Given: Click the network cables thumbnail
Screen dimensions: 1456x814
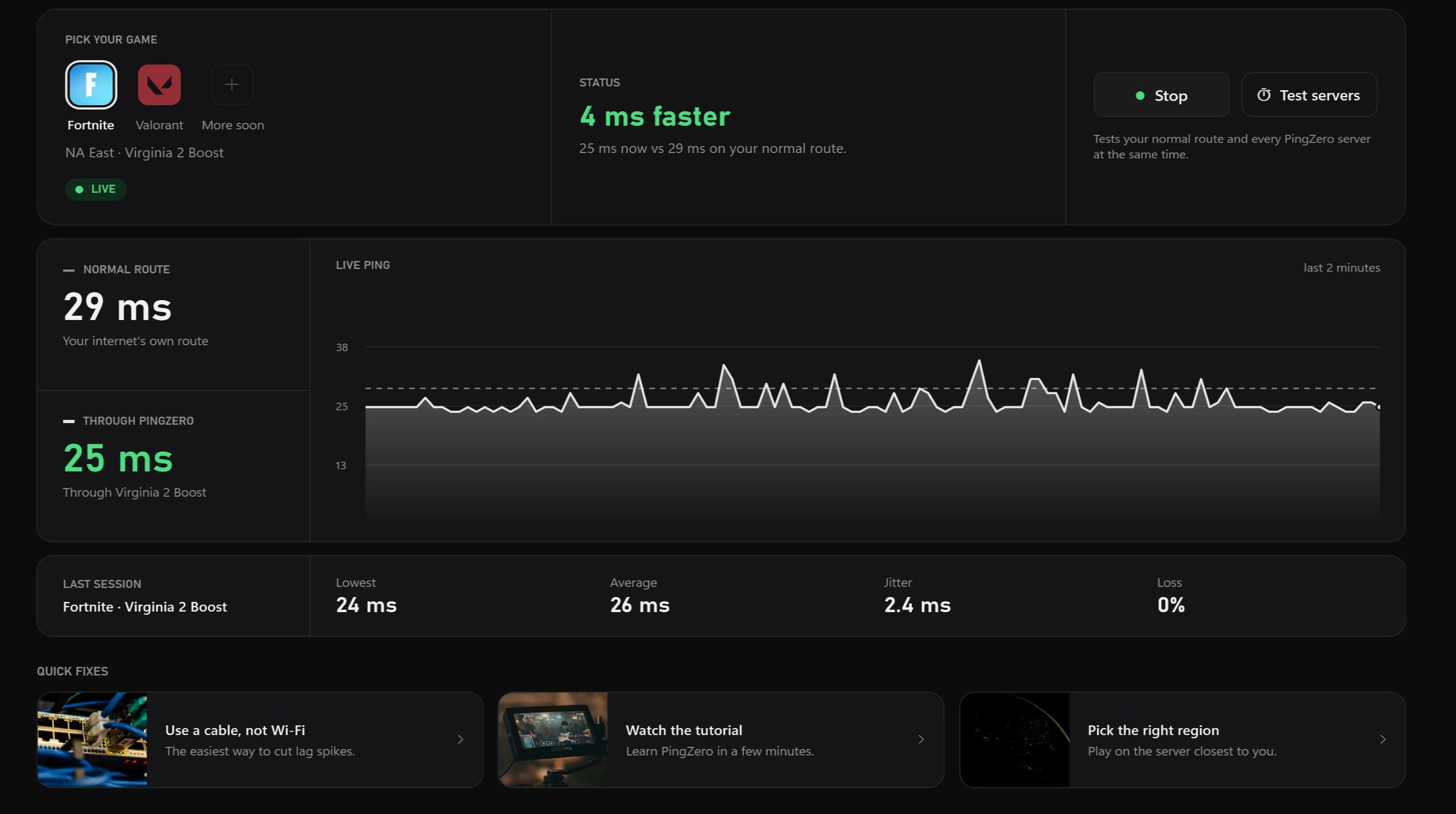Looking at the screenshot, I should 92,740.
